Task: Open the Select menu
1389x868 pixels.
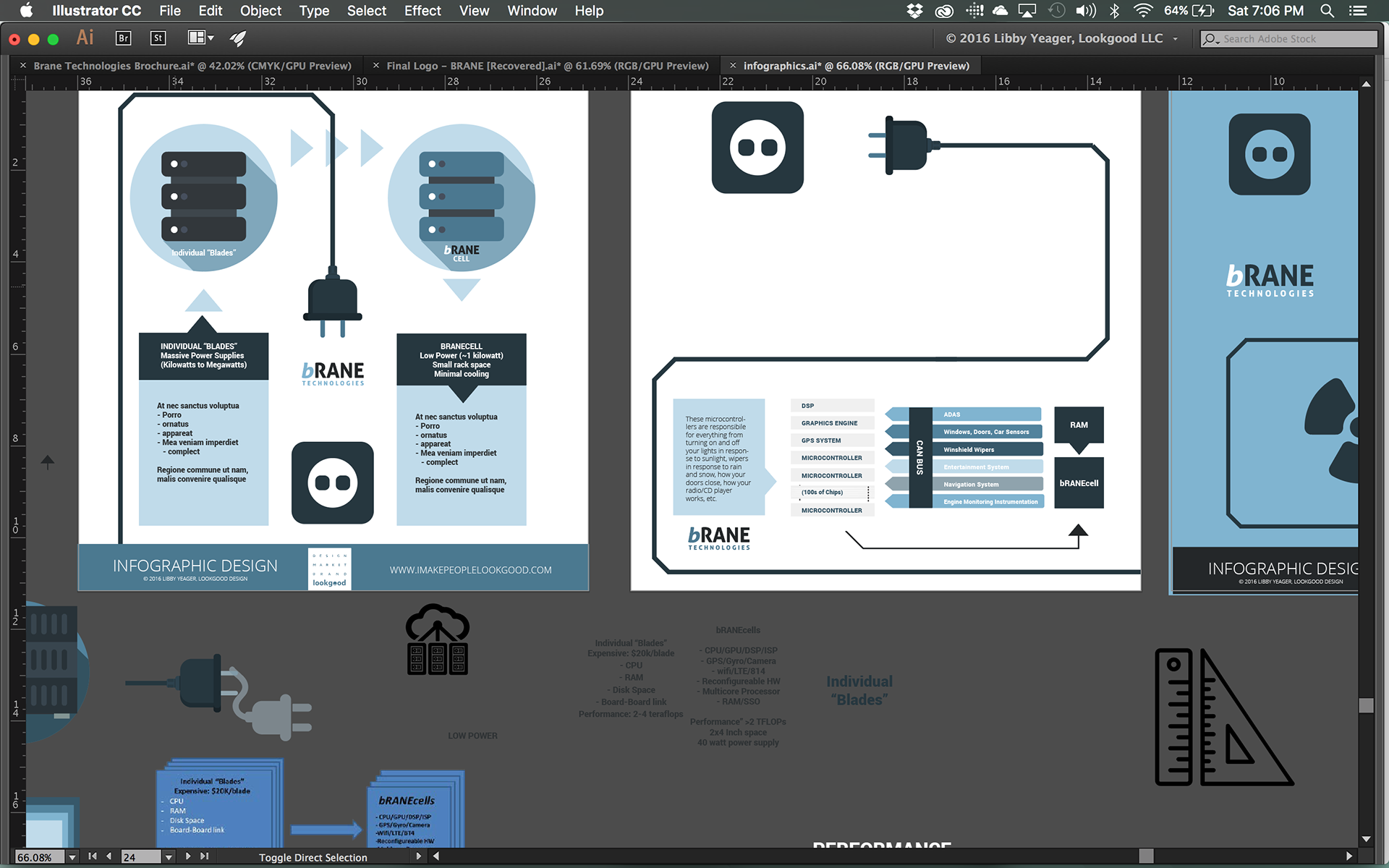Action: (x=366, y=11)
